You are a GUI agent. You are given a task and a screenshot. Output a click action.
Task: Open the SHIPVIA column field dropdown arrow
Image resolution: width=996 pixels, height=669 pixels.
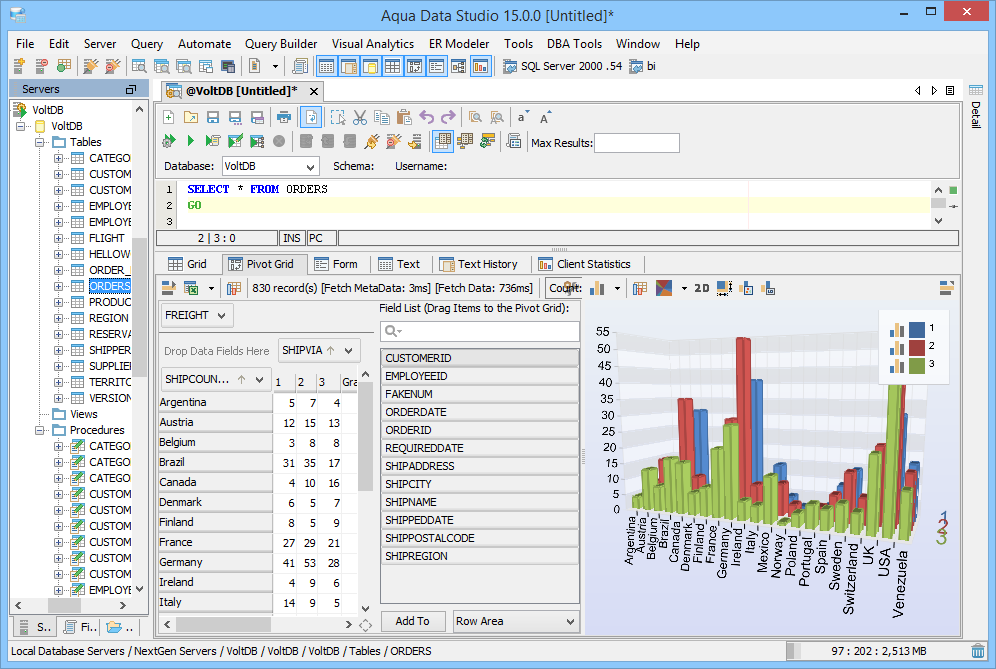point(349,351)
